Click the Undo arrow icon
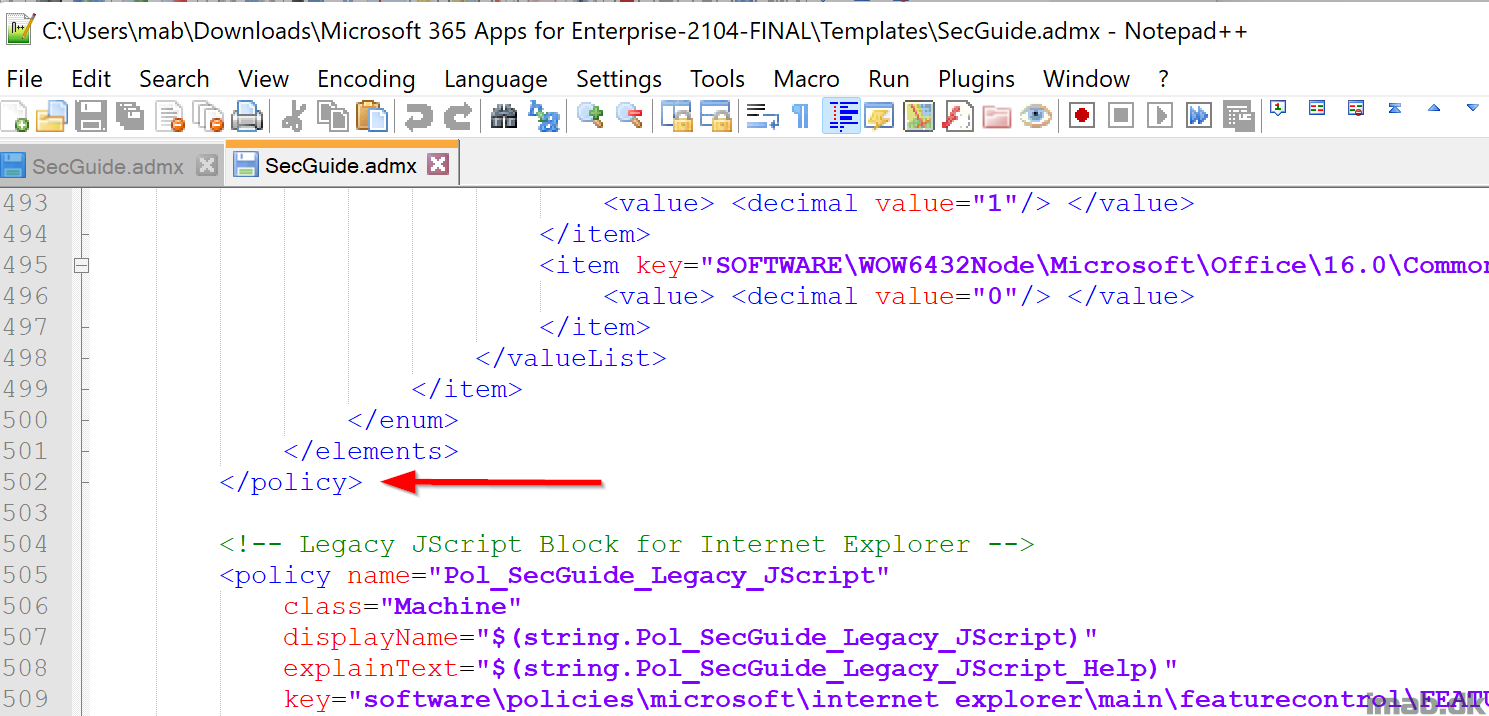Screen dimensions: 1489x716 point(417,116)
